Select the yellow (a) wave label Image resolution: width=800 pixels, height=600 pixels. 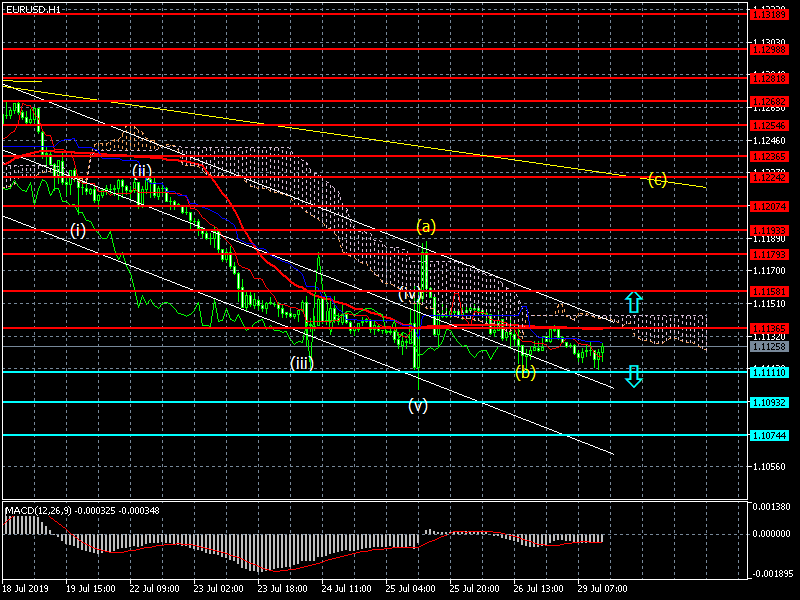426,226
